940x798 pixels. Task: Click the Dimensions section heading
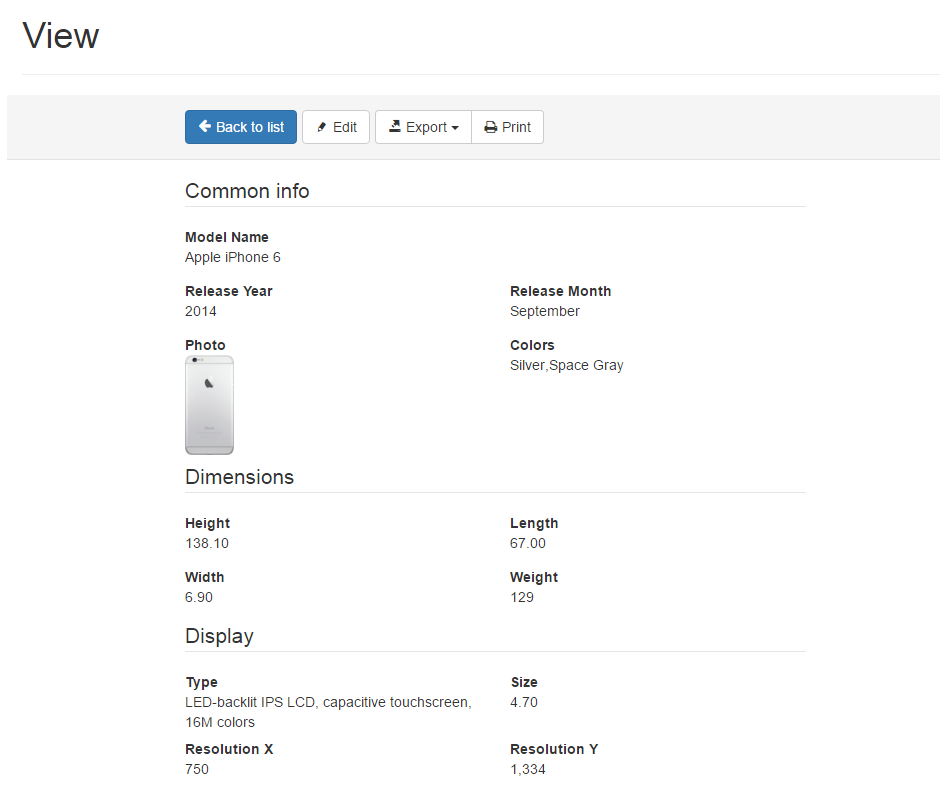[239, 477]
